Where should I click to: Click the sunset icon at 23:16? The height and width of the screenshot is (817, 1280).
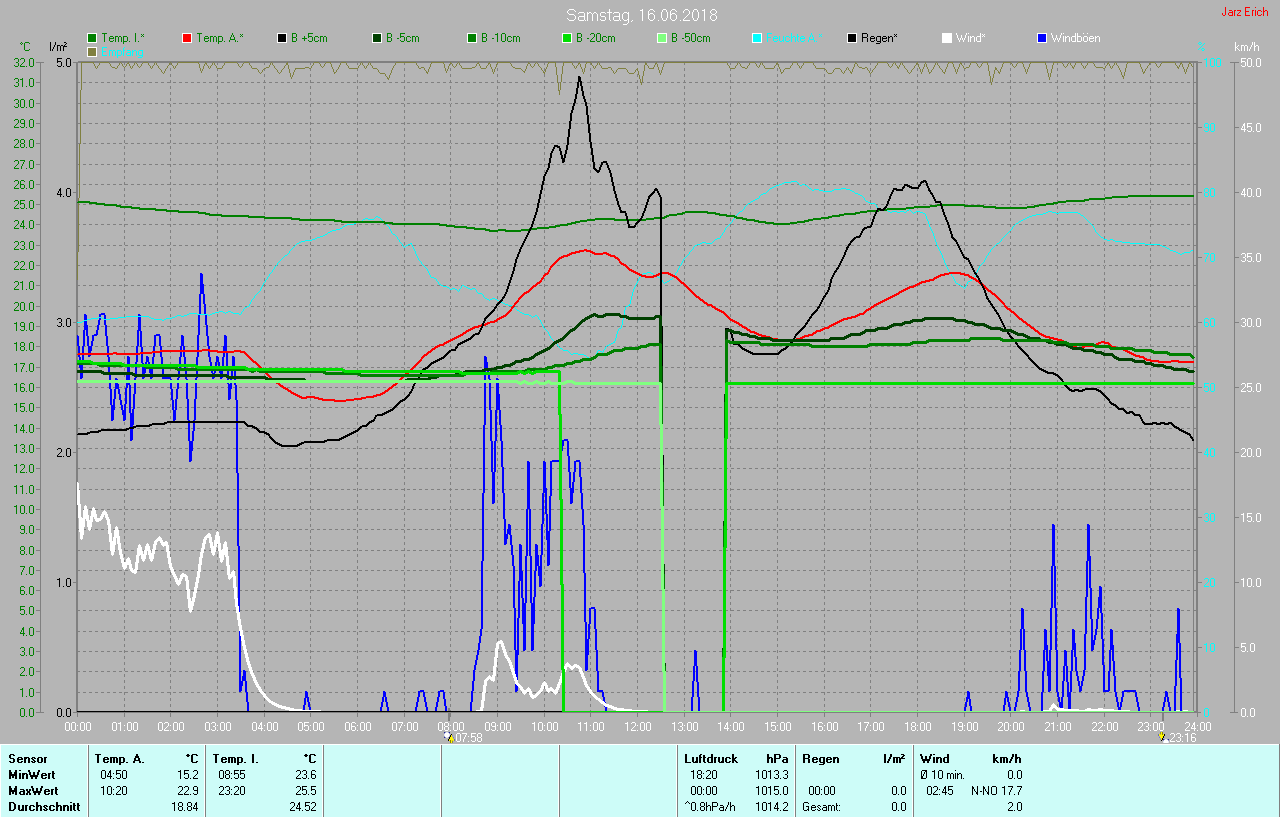(x=1162, y=737)
